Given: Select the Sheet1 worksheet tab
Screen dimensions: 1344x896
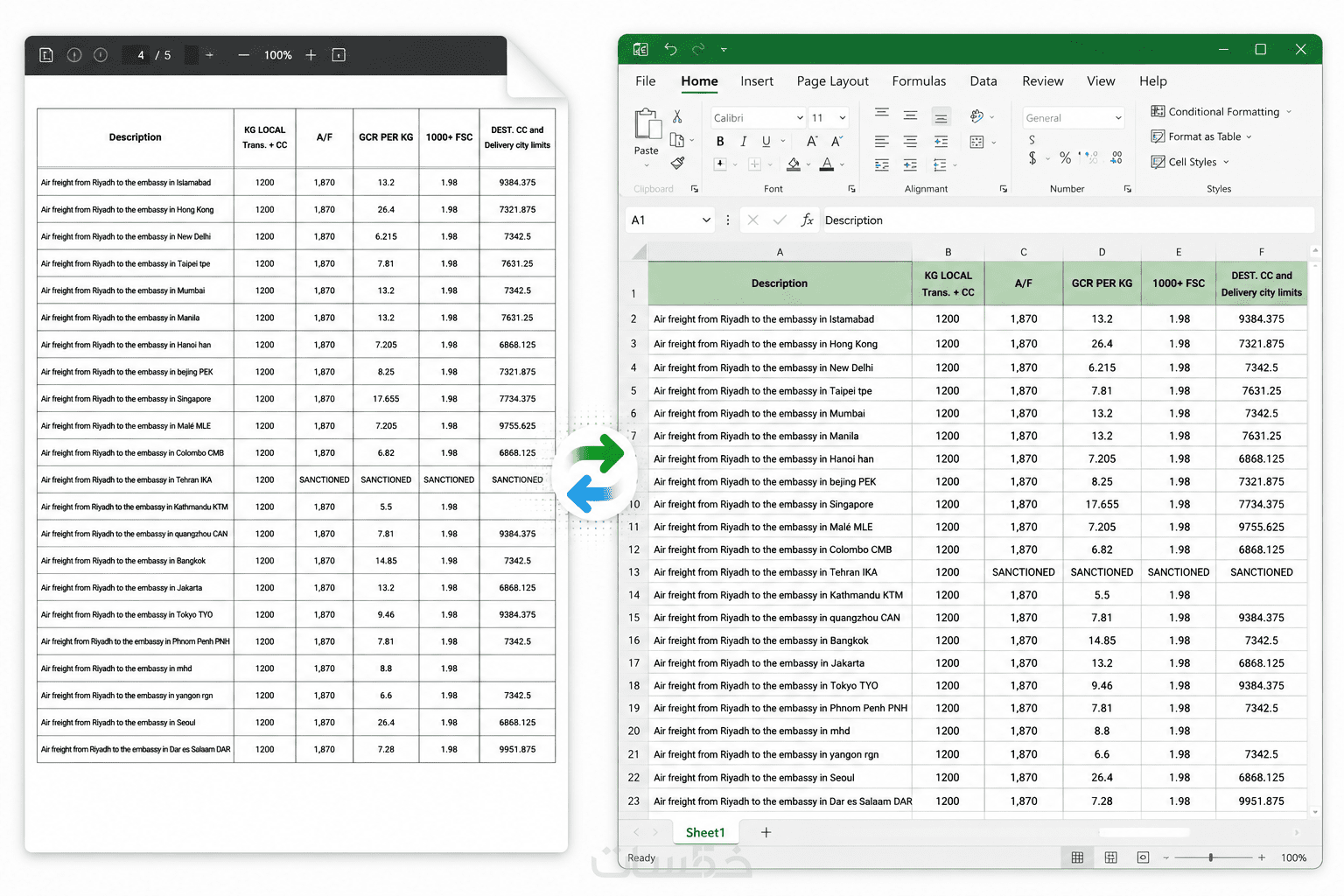Looking at the screenshot, I should 705,833.
